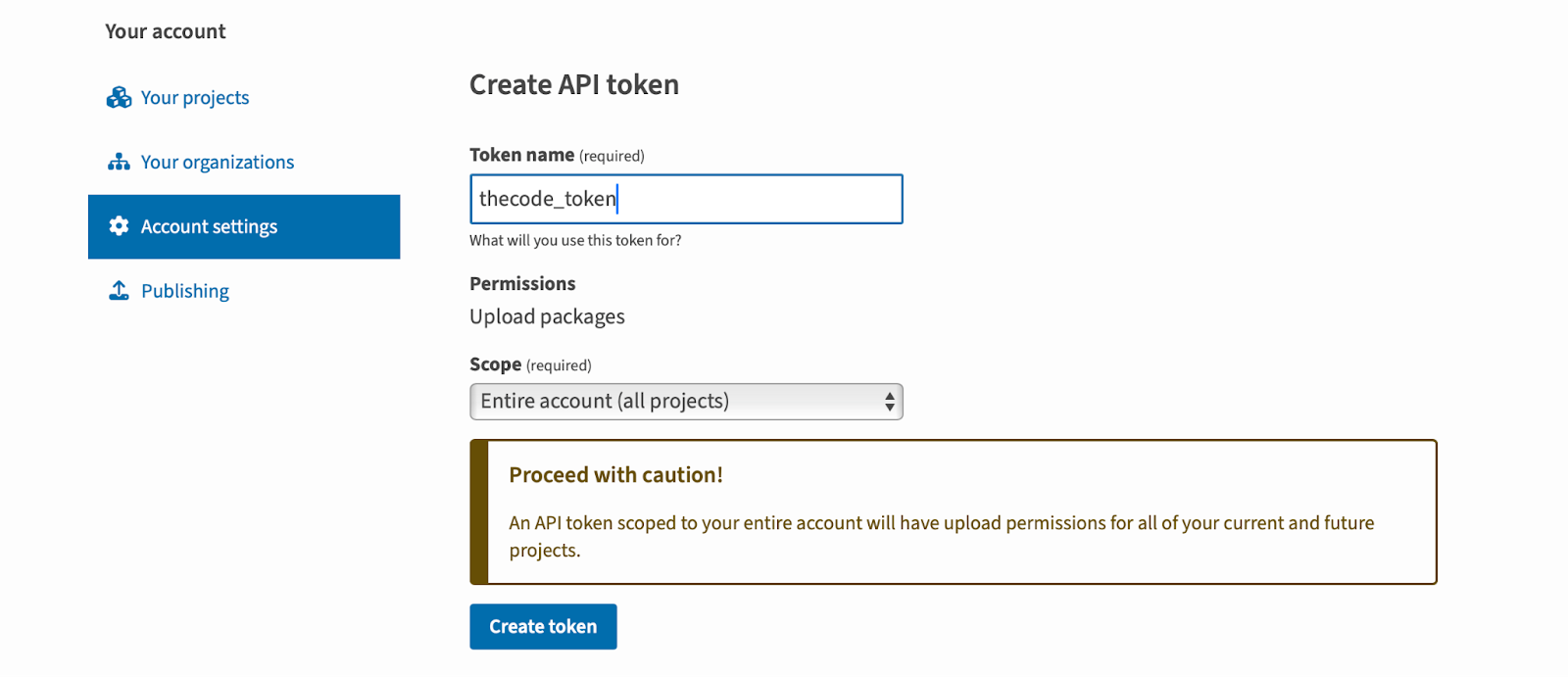Click the upload icon beside Publishing

(119, 291)
